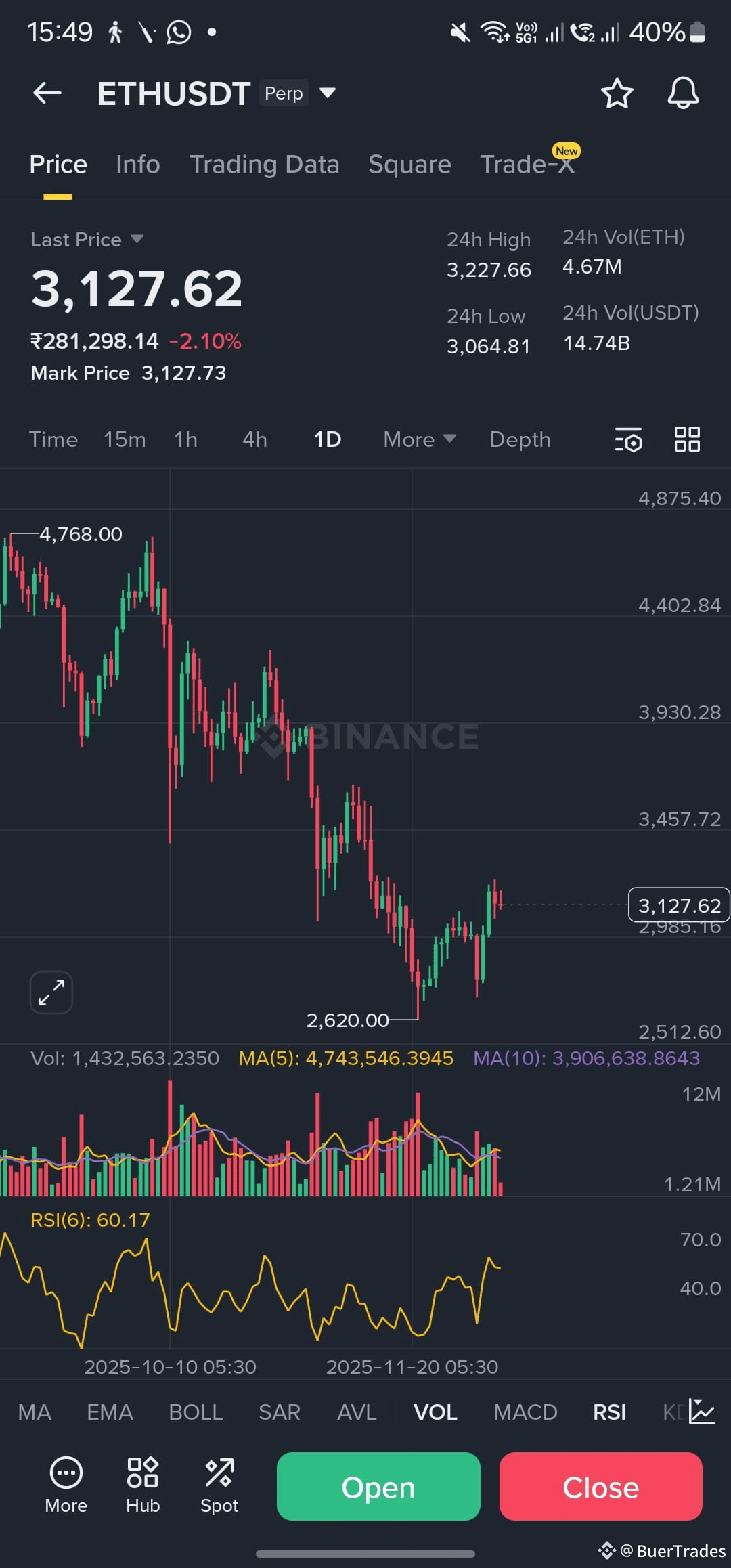Tap the battery indicator in the status bar
The width and height of the screenshot is (731, 1568).
pos(697,32)
